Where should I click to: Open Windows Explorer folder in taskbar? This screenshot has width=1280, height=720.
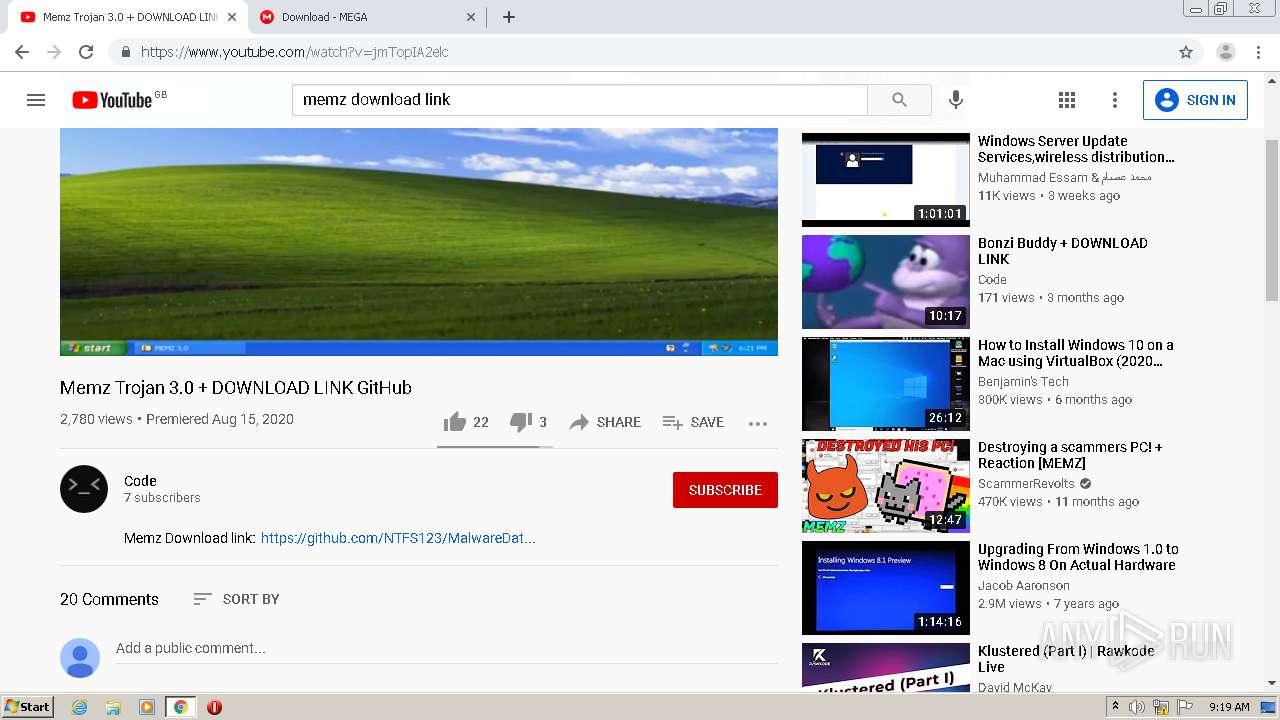tap(113, 707)
